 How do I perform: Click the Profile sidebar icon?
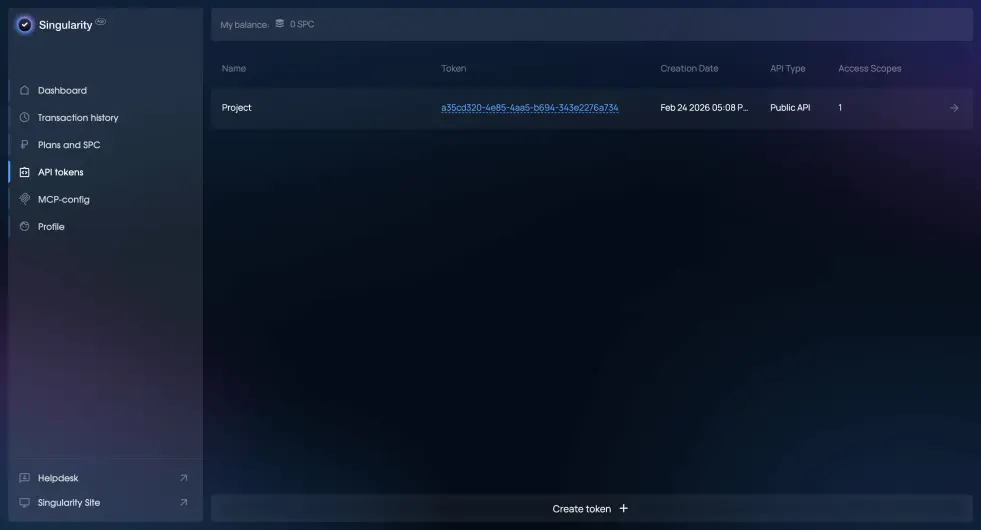tap(25, 227)
